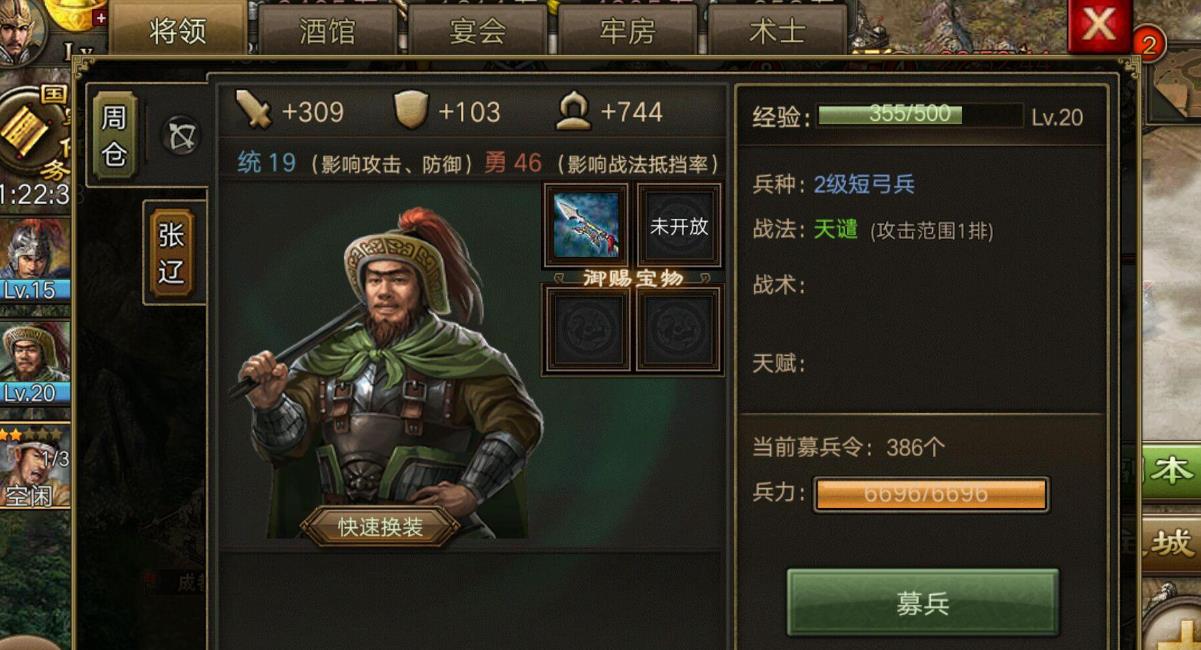Select the Lv.15 general portrait

coord(35,259)
